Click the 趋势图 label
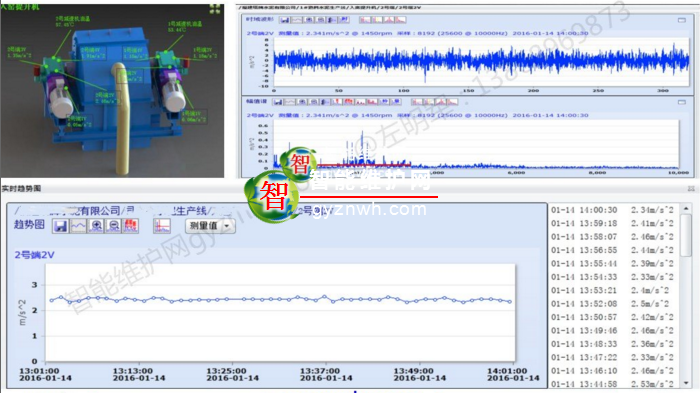This screenshot has width=700, height=393. [x=29, y=224]
